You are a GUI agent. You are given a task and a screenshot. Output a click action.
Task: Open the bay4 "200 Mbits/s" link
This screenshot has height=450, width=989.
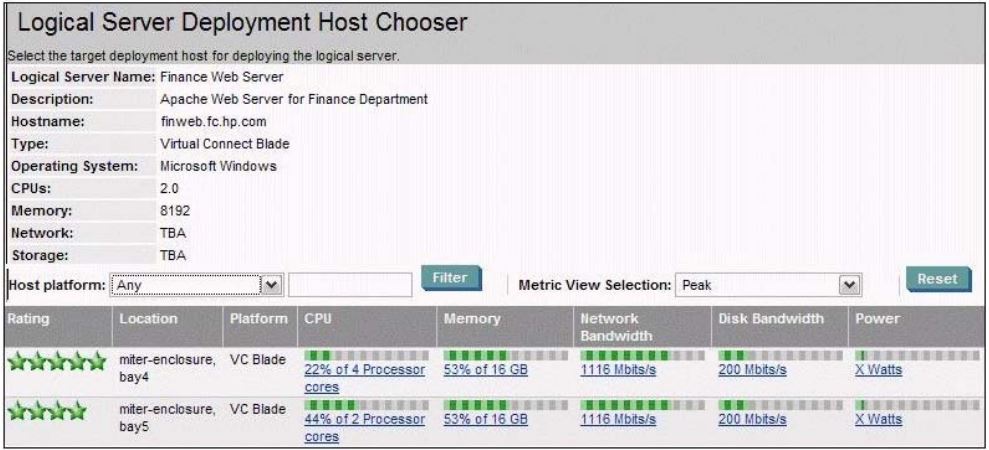click(x=752, y=370)
